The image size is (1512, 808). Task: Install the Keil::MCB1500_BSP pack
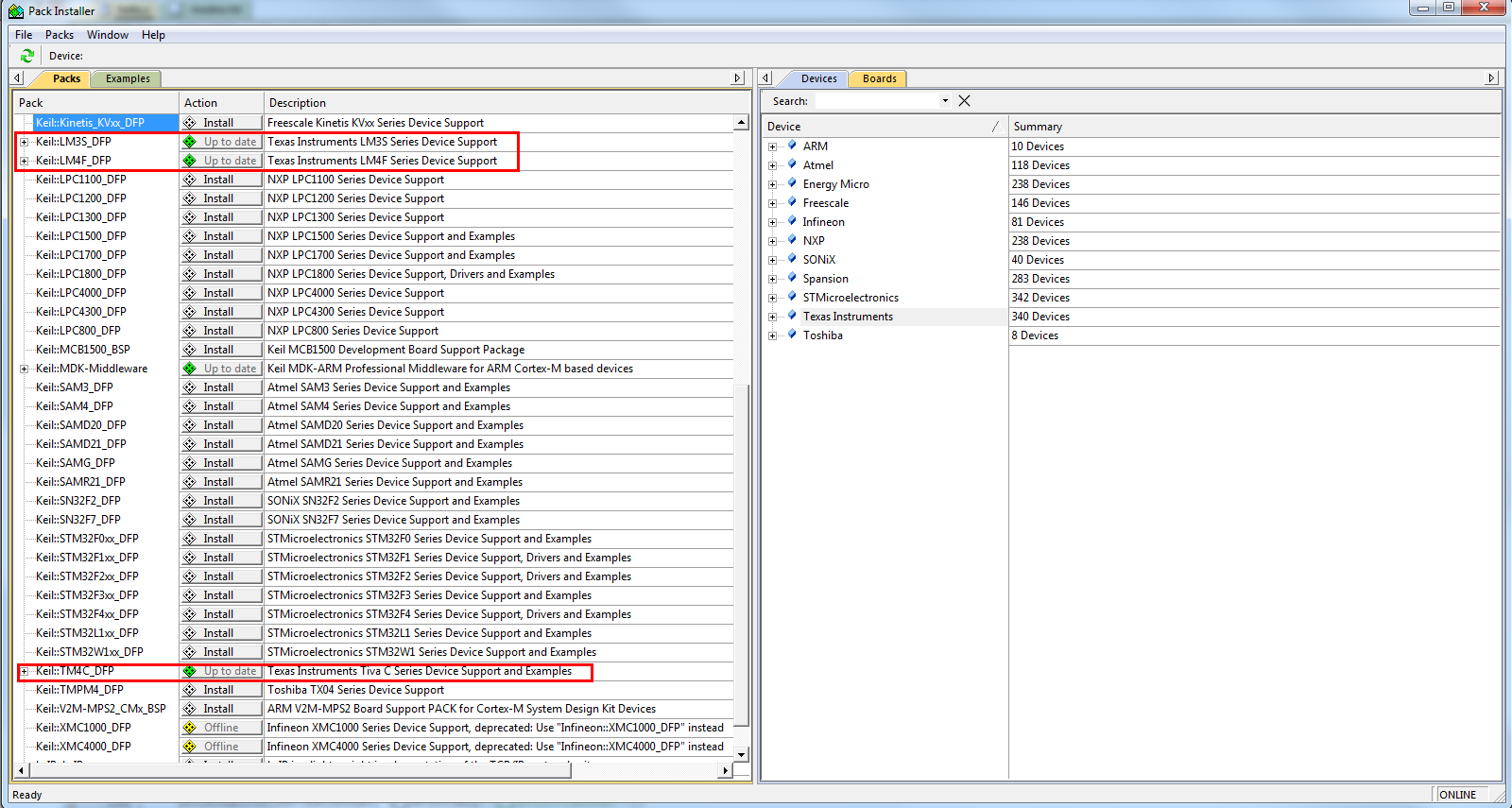click(x=221, y=350)
